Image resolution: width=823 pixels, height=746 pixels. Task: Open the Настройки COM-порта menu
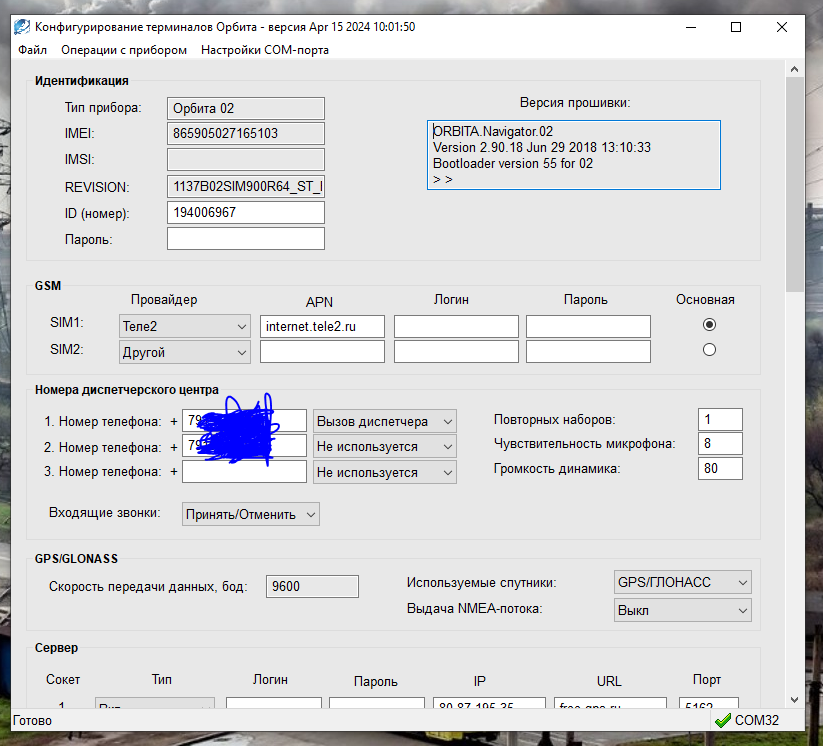tap(265, 50)
